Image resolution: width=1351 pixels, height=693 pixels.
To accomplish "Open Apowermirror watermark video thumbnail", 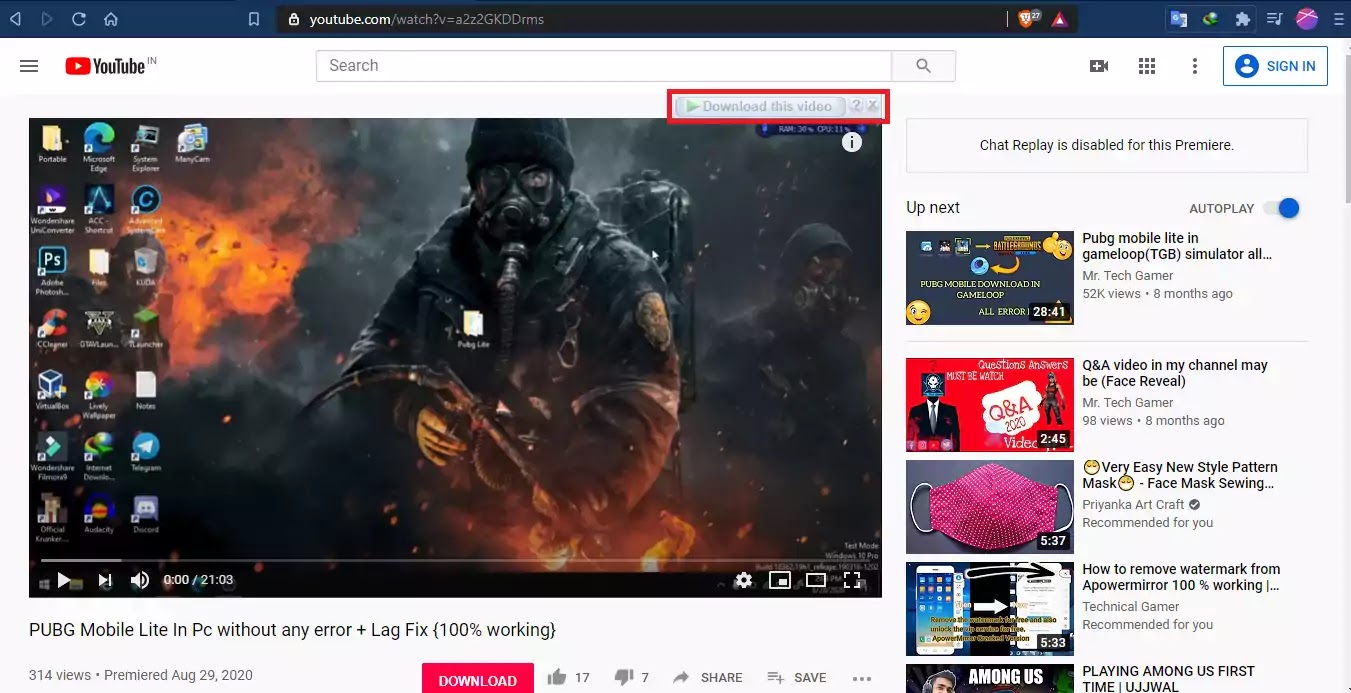I will (x=989, y=609).
